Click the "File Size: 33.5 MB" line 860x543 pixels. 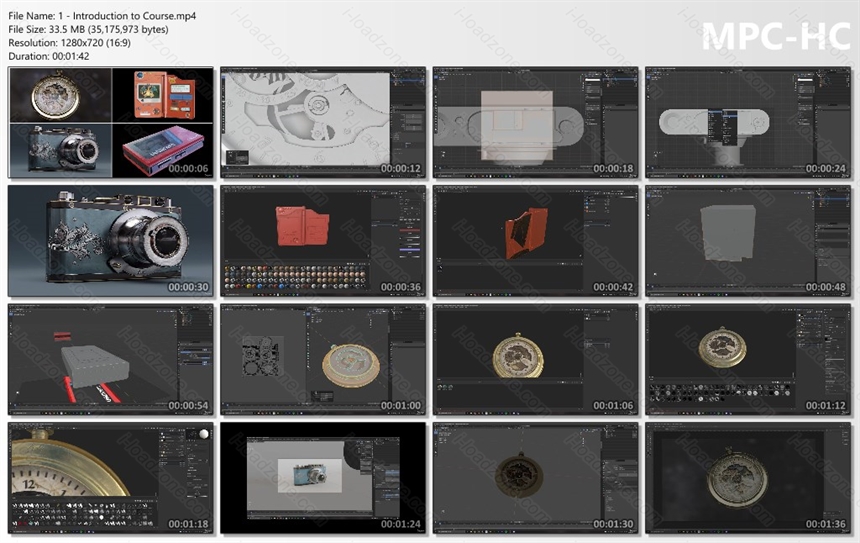(88, 29)
